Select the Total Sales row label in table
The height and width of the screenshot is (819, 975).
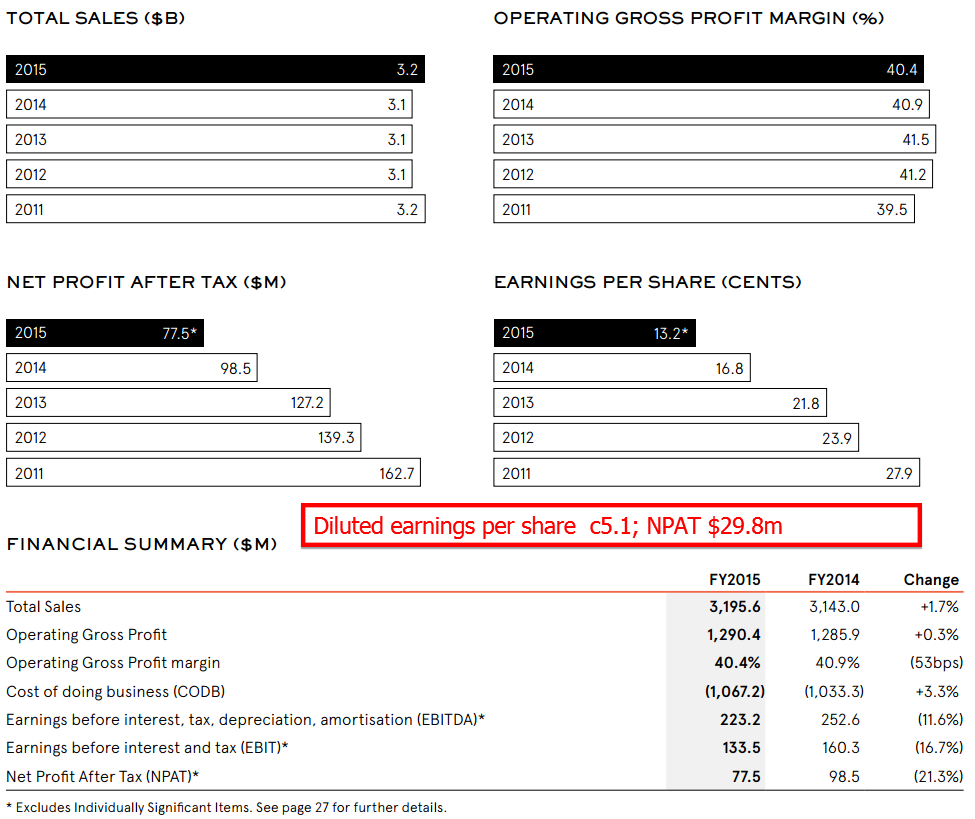[44, 607]
